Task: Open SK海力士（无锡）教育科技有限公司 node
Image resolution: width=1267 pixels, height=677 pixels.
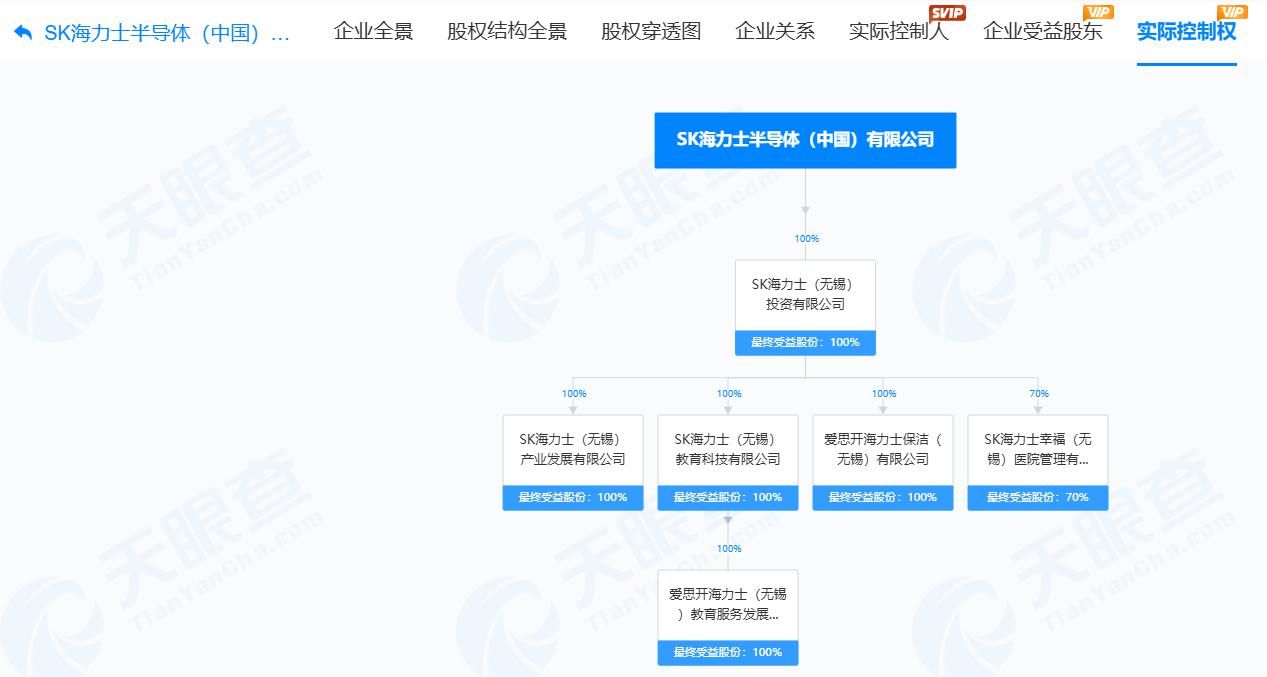Action: [728, 450]
